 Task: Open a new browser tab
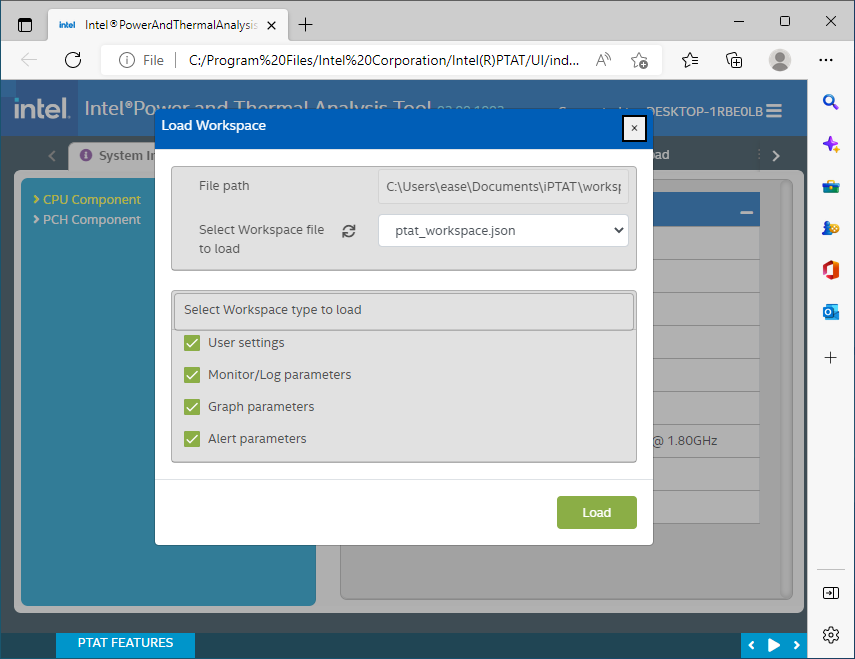[306, 25]
